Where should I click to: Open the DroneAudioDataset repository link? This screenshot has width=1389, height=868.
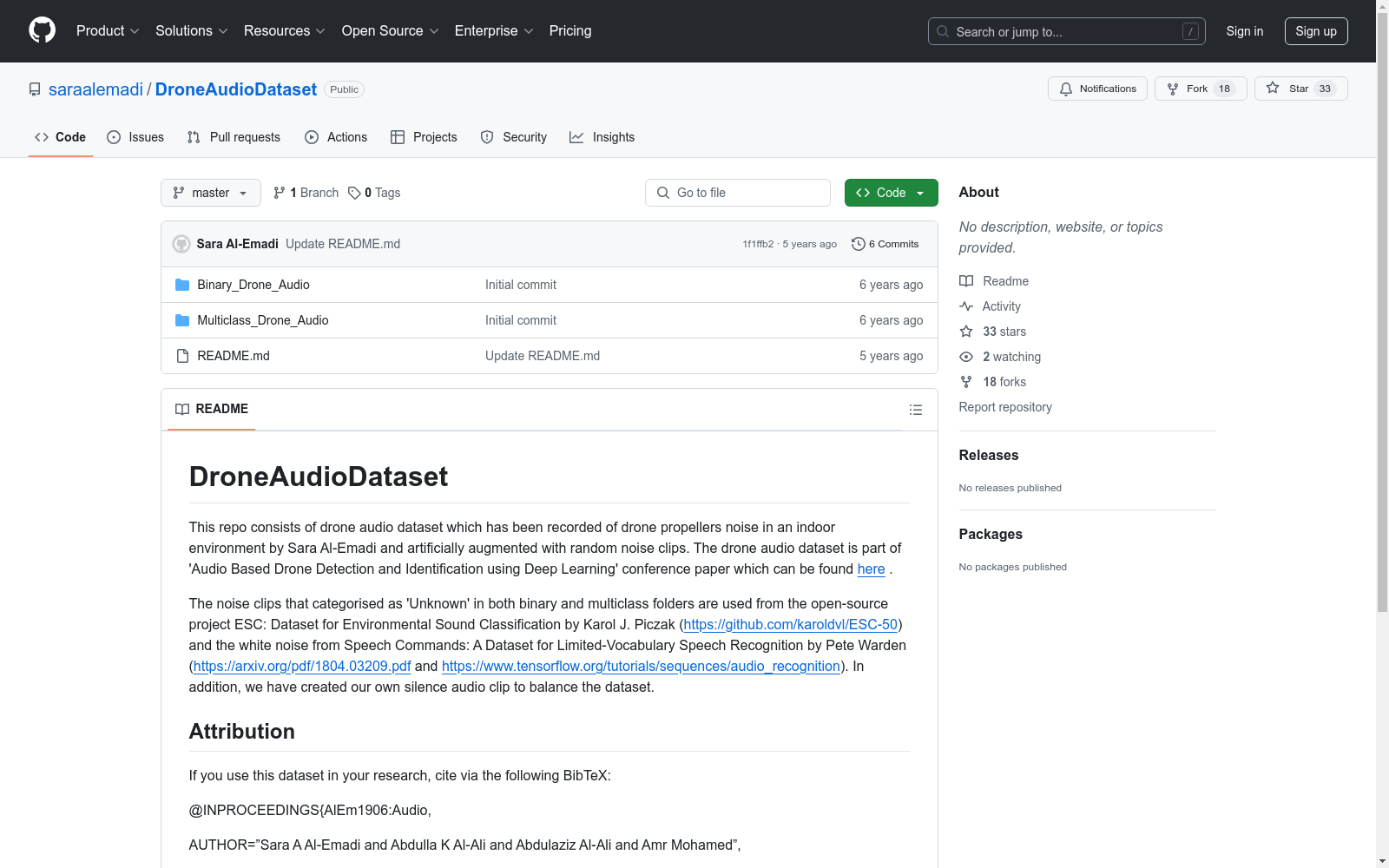[x=236, y=89]
